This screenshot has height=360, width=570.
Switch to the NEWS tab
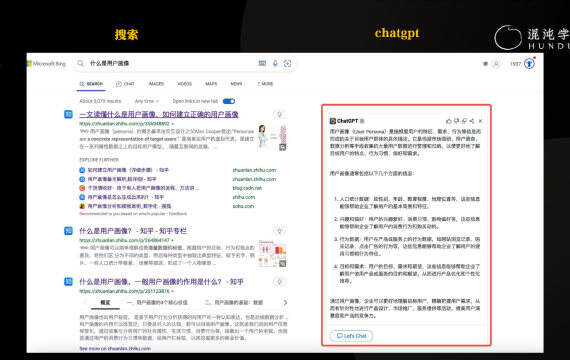pyautogui.click(x=236, y=84)
